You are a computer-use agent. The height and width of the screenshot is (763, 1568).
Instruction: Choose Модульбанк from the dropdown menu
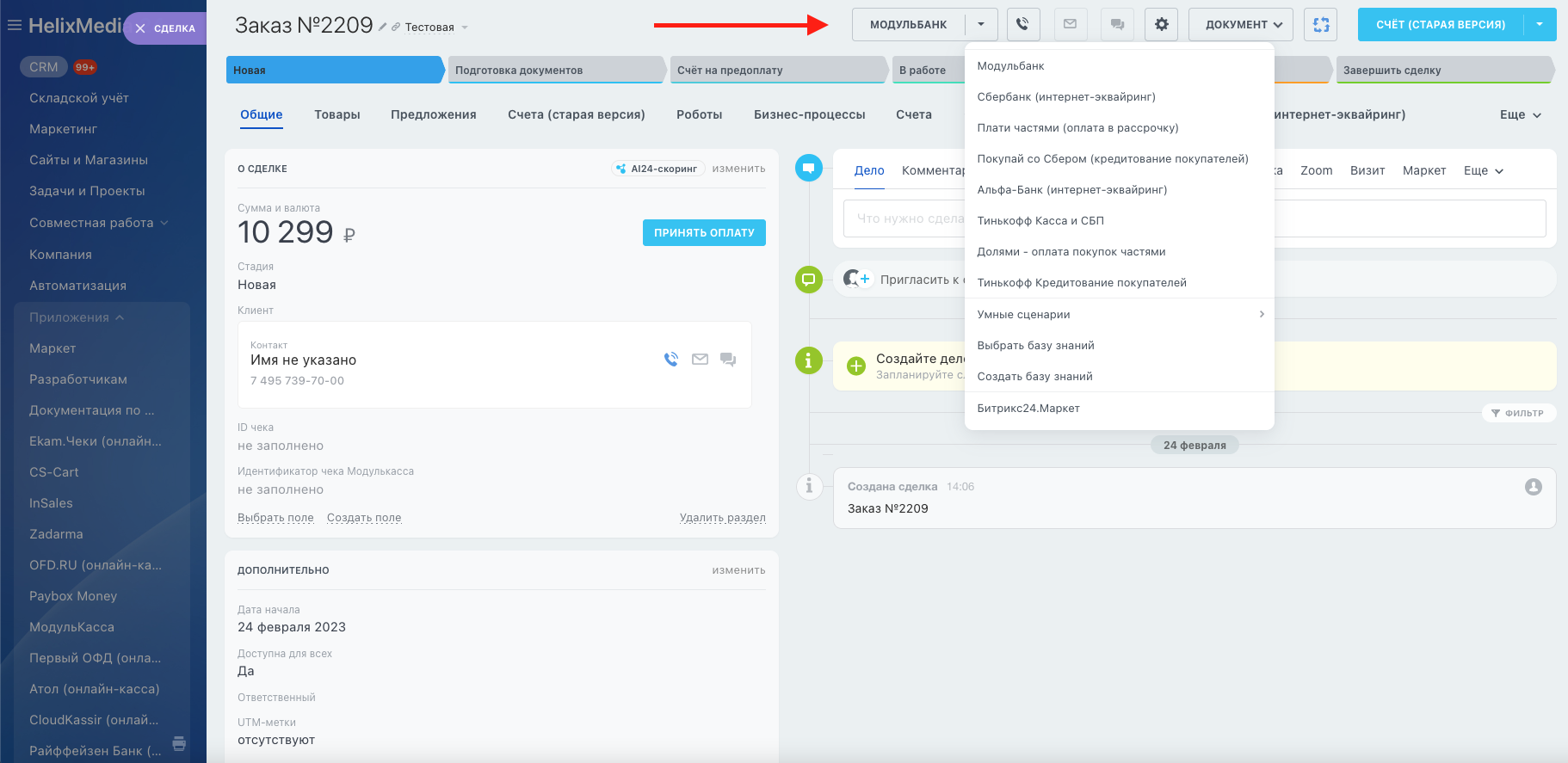pyautogui.click(x=1120, y=65)
